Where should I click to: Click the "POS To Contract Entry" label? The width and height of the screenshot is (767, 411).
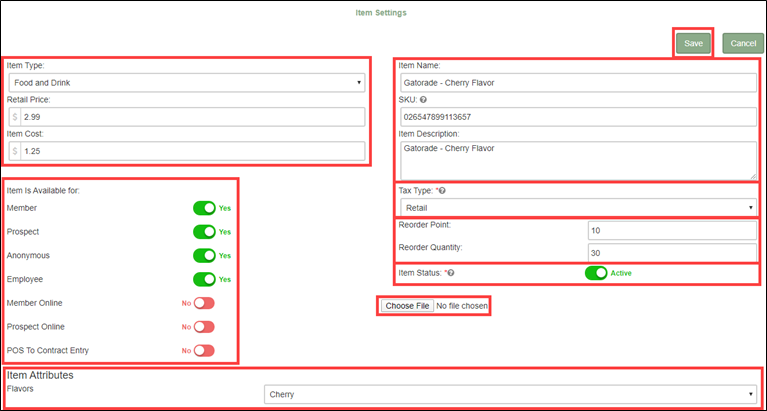[48, 350]
